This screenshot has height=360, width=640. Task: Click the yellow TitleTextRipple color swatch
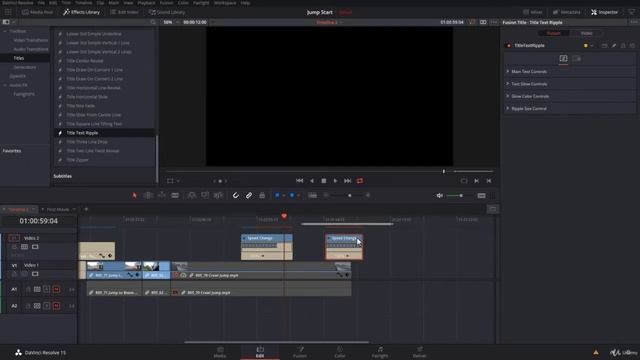pyautogui.click(x=586, y=46)
